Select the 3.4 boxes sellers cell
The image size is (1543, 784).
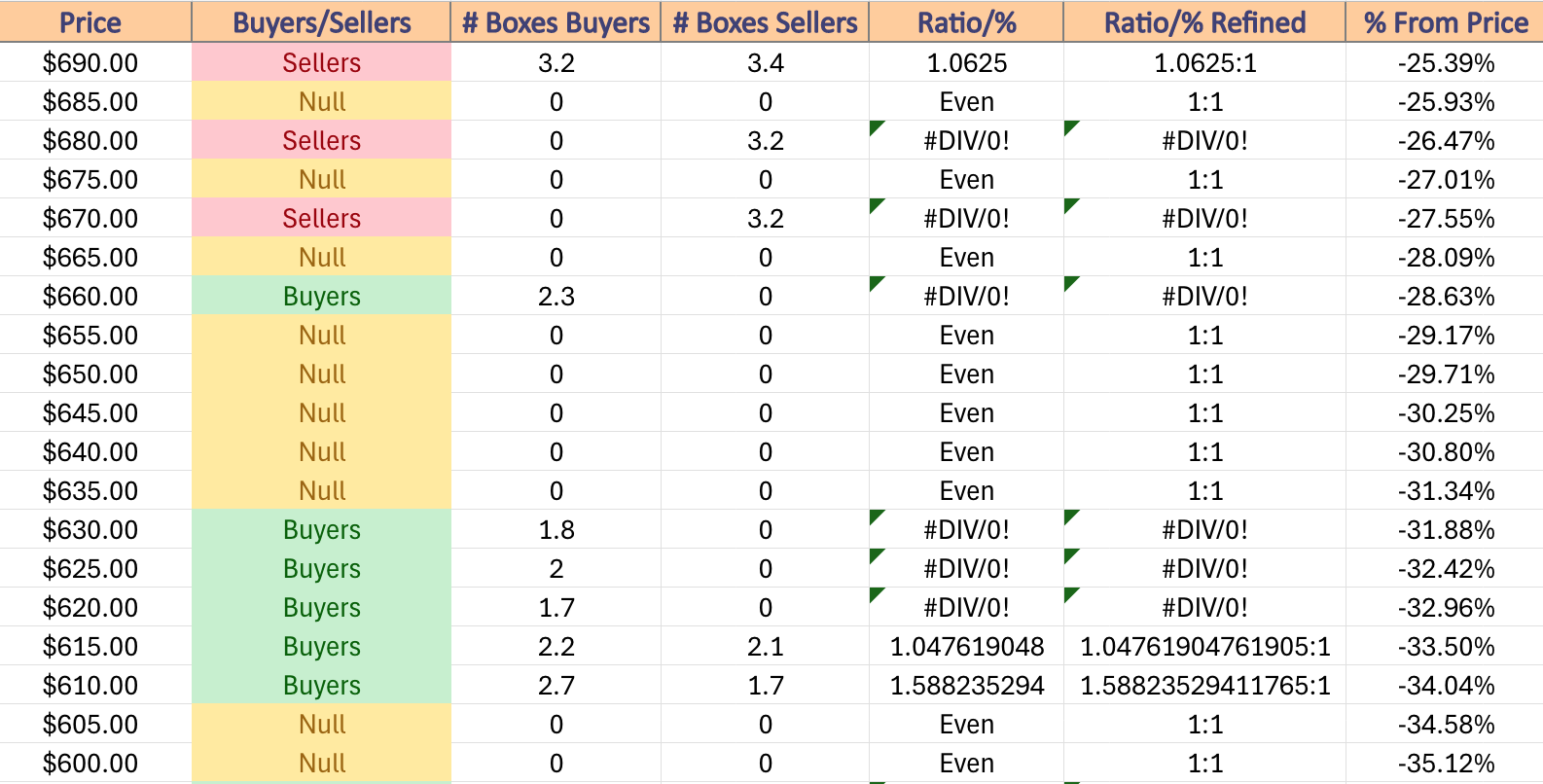[765, 62]
